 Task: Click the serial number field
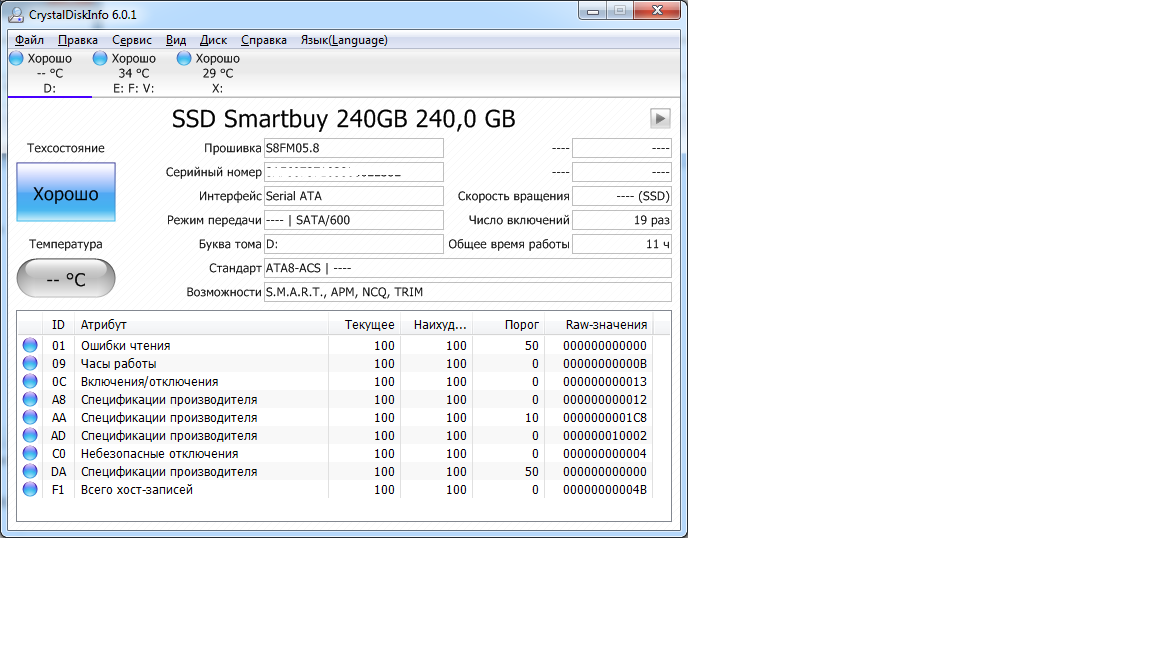point(353,172)
